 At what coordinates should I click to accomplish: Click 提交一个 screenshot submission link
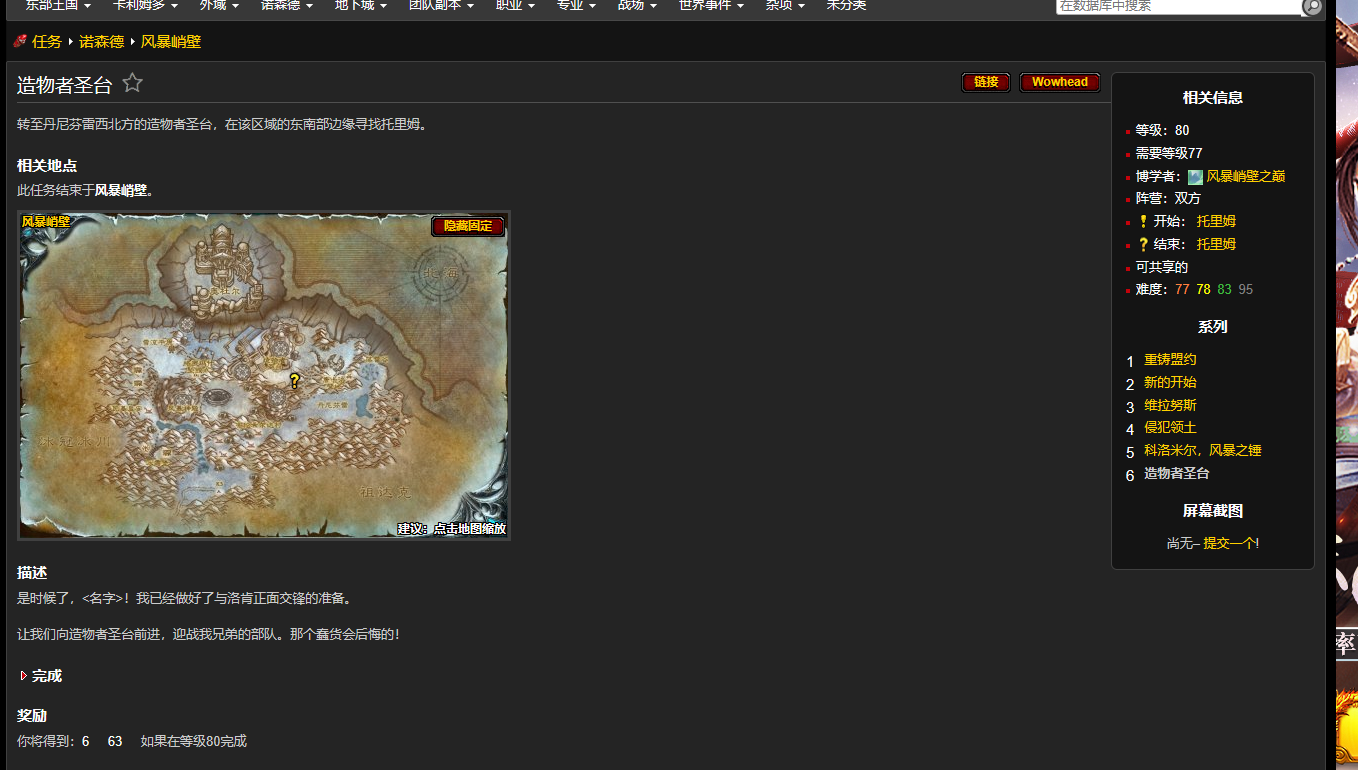point(1230,543)
